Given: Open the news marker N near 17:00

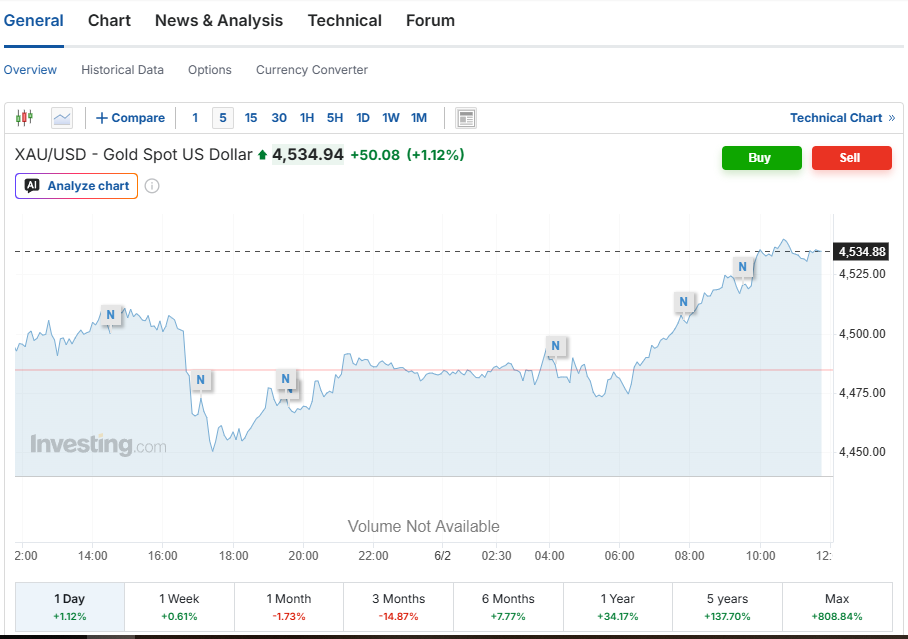Looking at the screenshot, I should [200, 380].
